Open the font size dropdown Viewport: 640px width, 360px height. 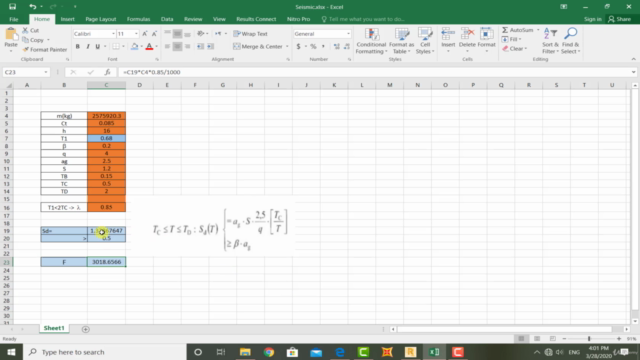(136, 34)
